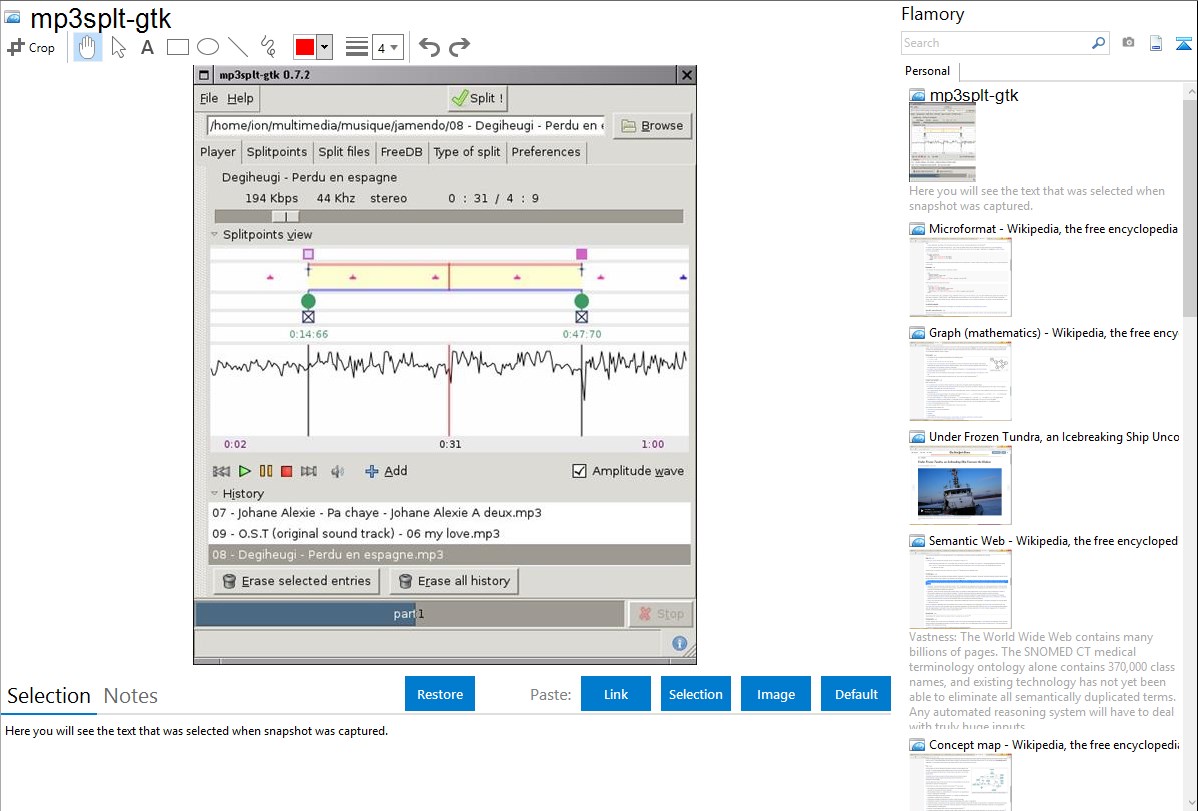Click the file path input field

(x=406, y=125)
